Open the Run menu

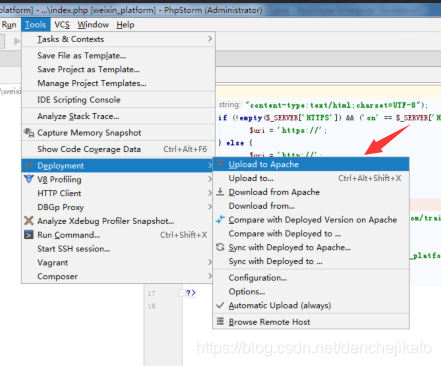point(9,25)
